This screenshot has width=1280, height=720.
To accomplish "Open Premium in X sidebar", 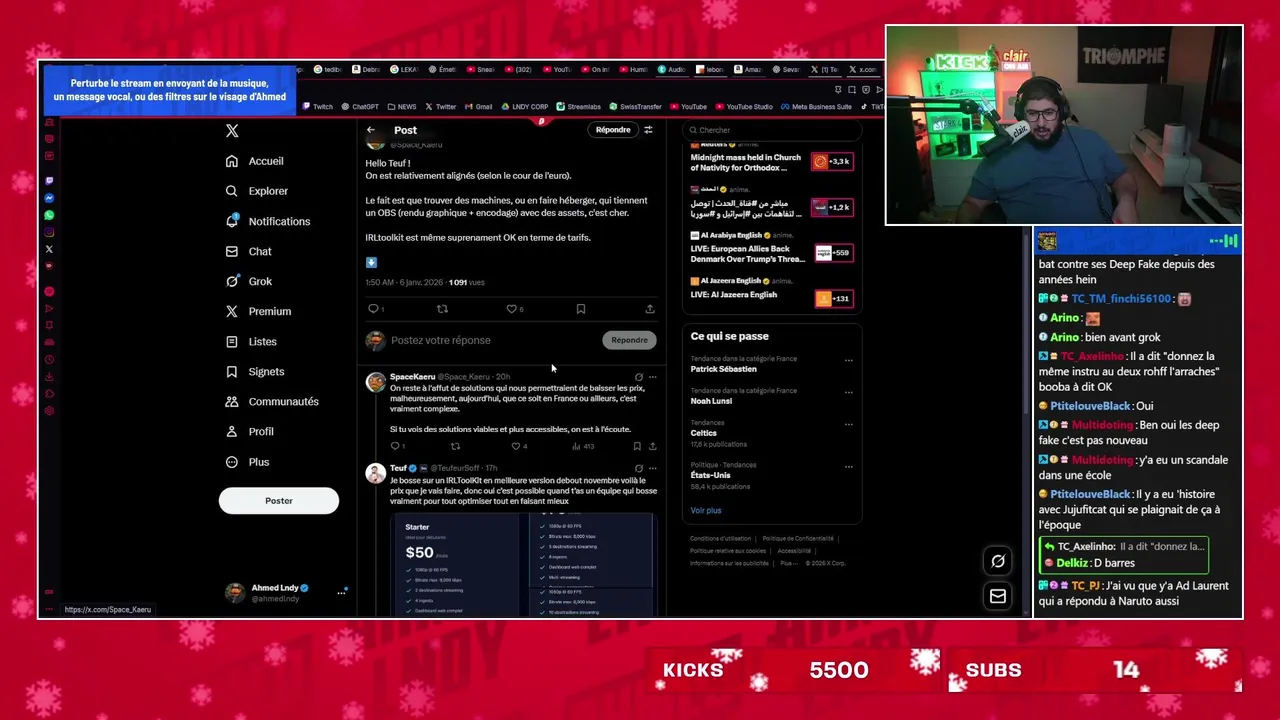I will (x=258, y=311).
